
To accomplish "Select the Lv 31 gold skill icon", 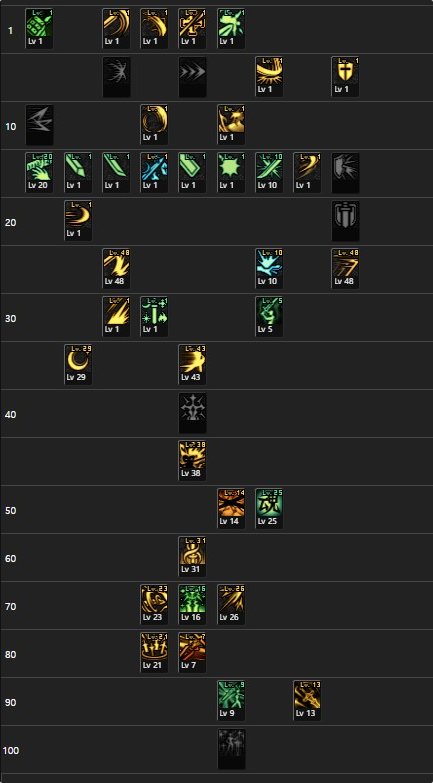I will [192, 556].
